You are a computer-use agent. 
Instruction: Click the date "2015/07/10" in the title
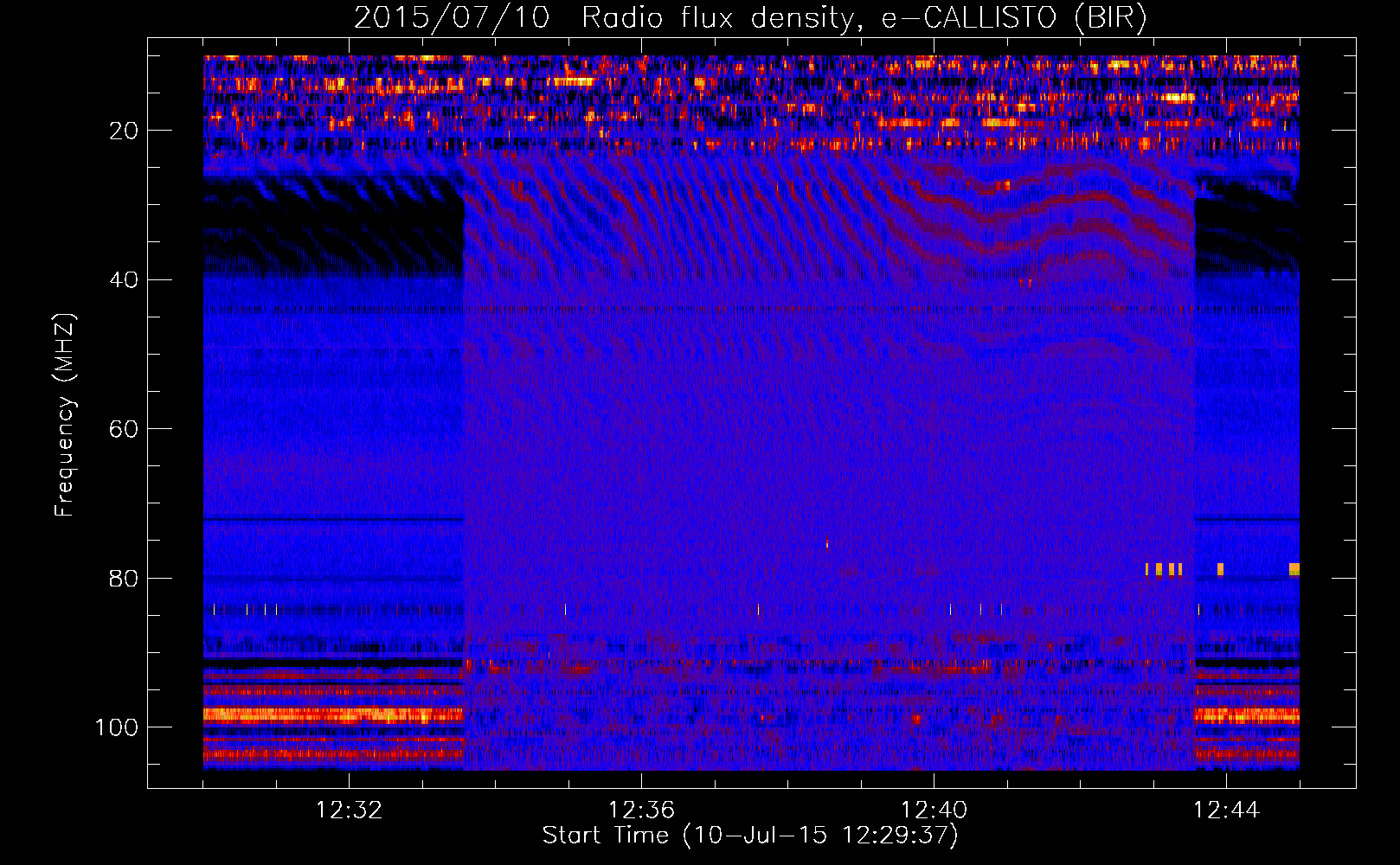[452, 18]
